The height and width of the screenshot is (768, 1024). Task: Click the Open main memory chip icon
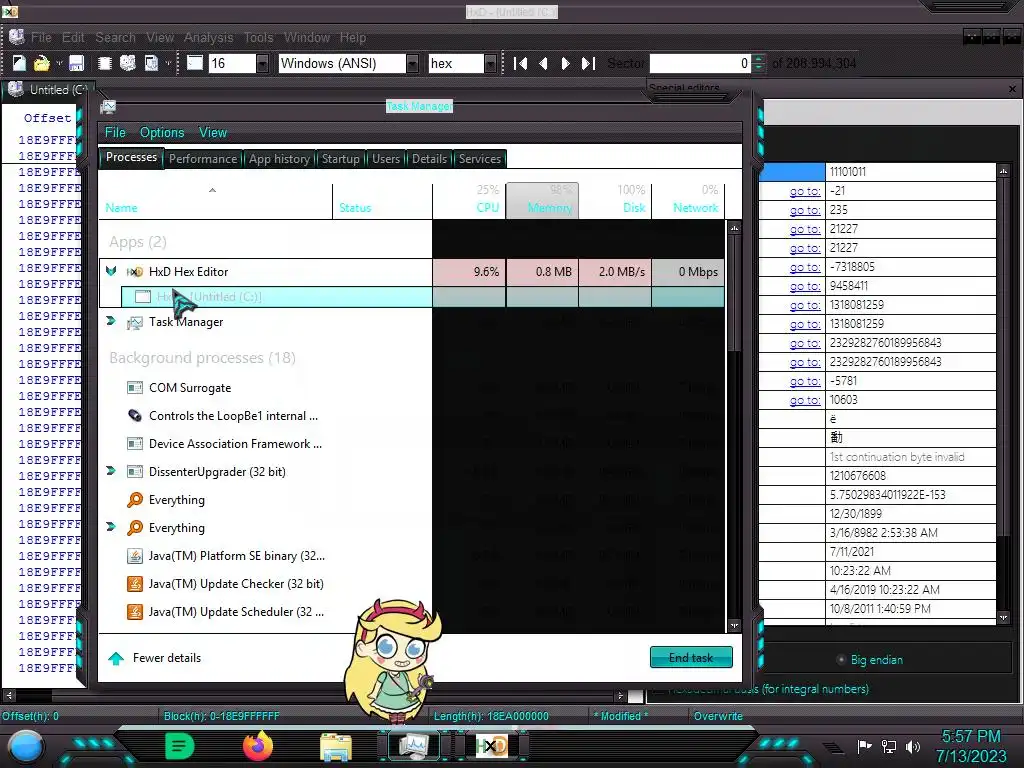[104, 63]
